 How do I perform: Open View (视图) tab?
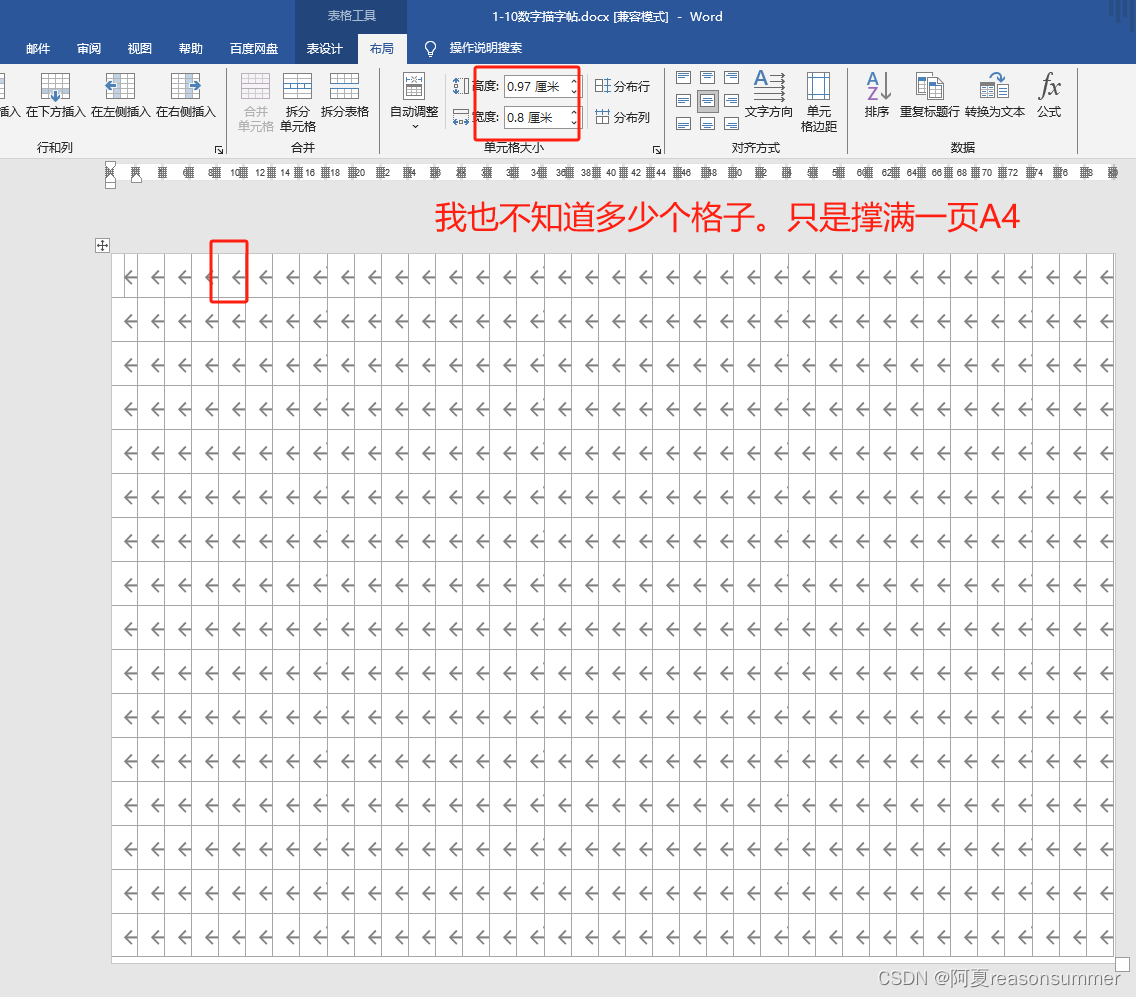pos(139,49)
